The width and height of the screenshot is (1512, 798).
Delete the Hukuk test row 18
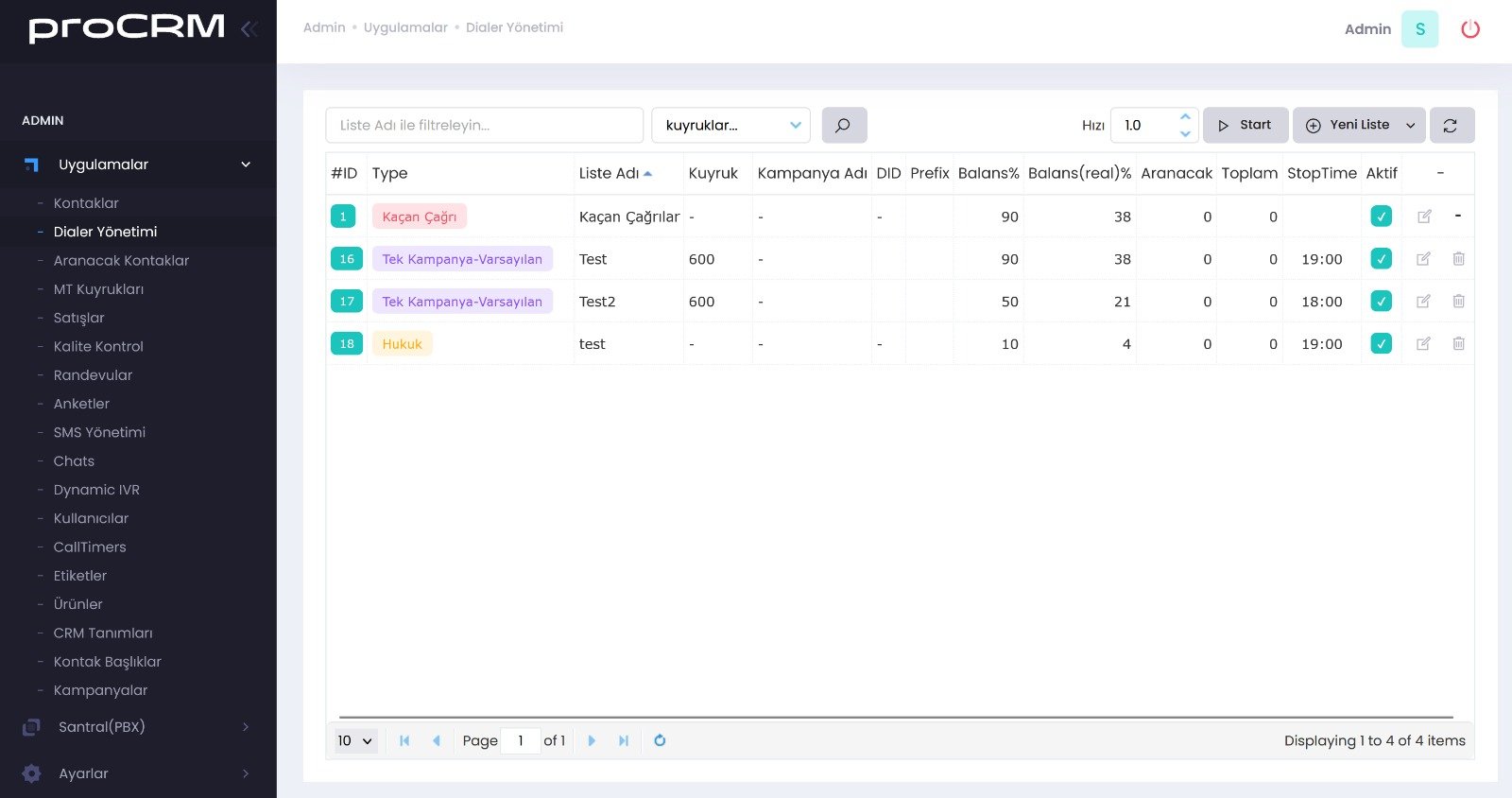tap(1458, 344)
